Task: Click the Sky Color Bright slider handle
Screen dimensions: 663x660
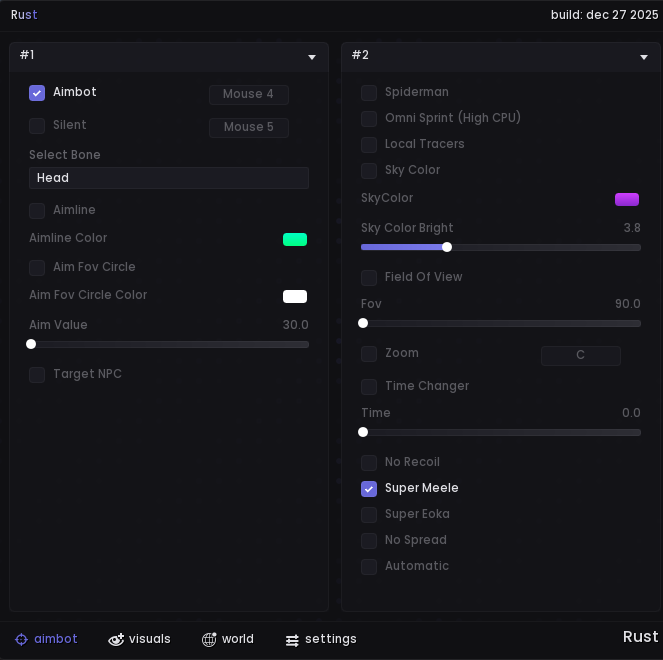Action: click(x=447, y=247)
